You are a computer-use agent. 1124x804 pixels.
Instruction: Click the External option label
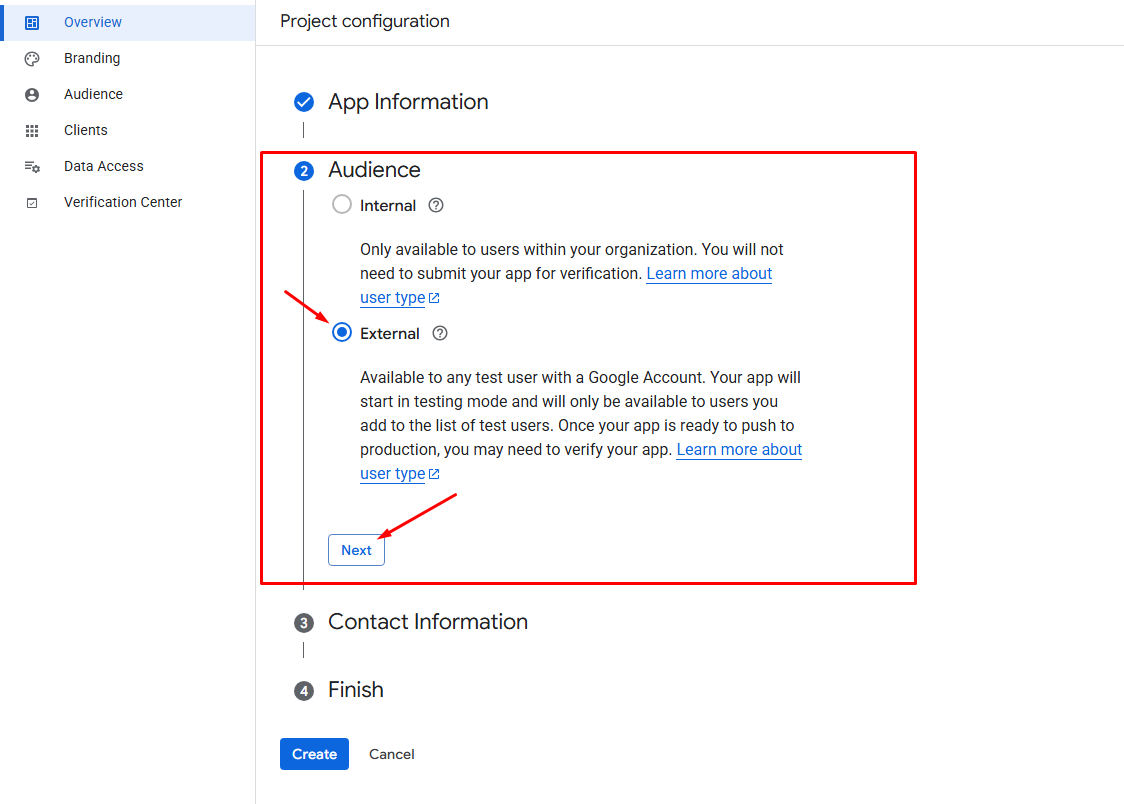[x=390, y=334]
